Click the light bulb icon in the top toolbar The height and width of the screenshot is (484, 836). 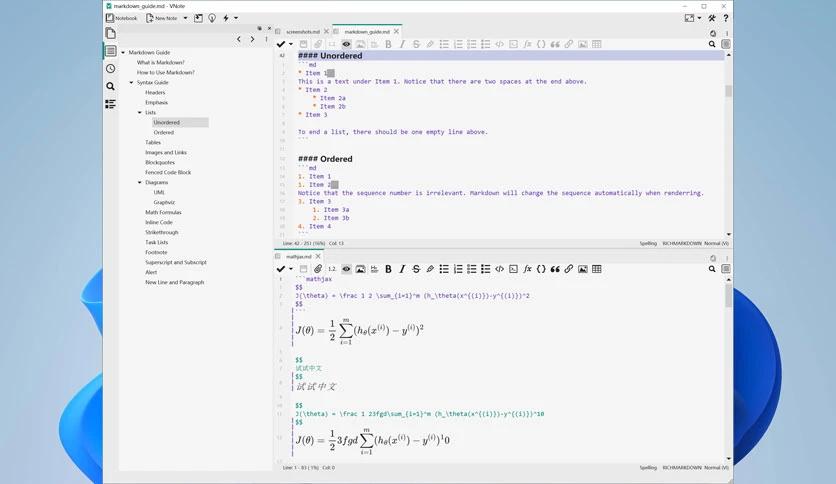pyautogui.click(x=212, y=18)
